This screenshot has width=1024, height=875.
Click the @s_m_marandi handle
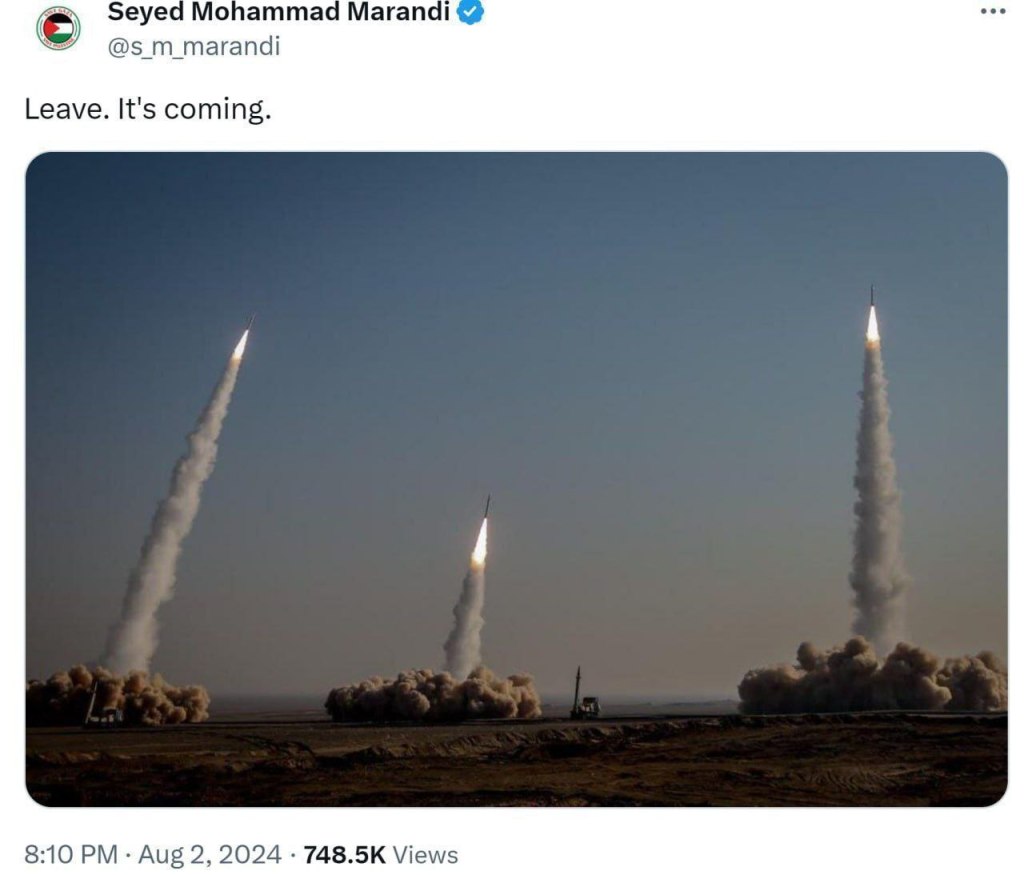click(193, 46)
